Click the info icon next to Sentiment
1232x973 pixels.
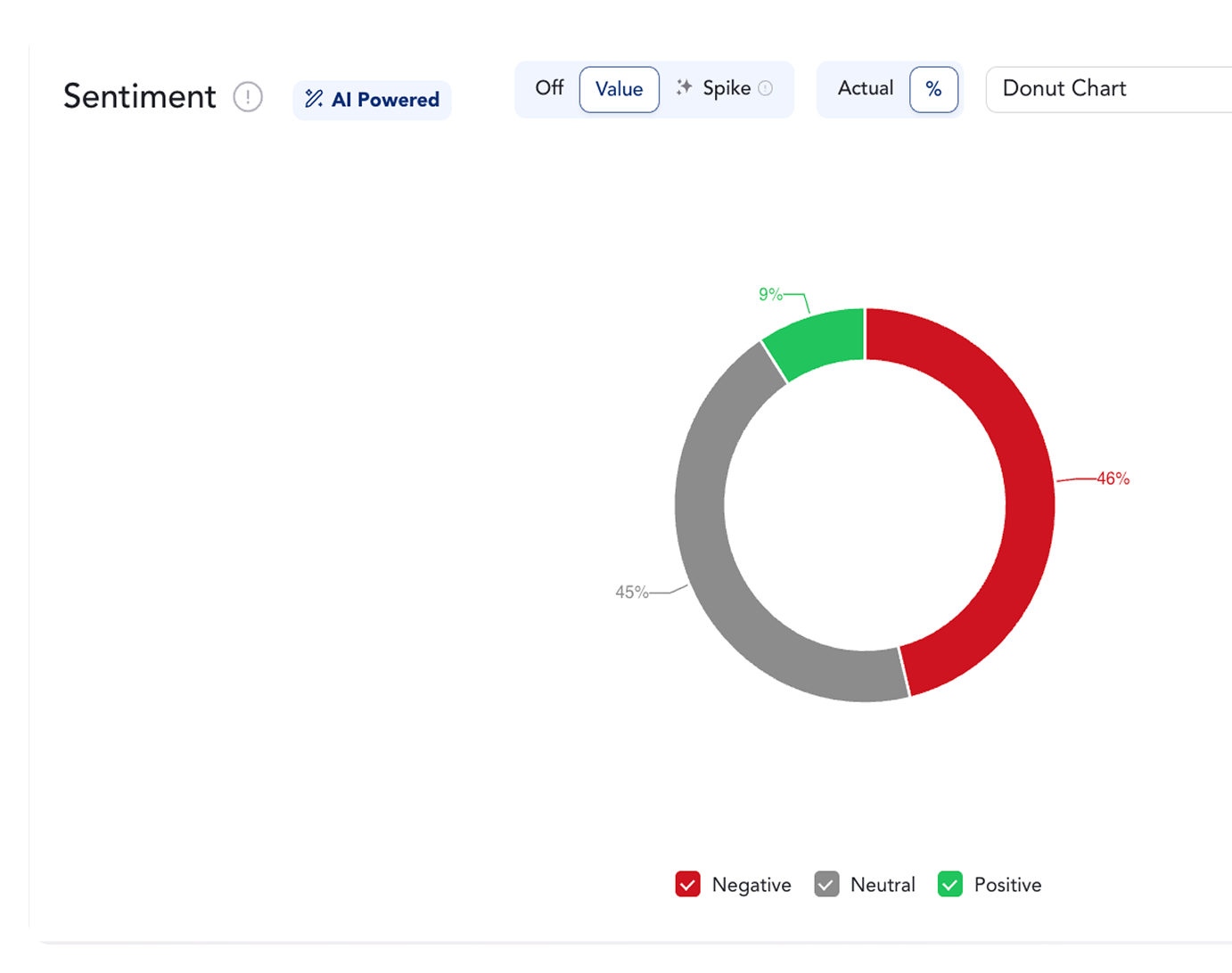pos(248,96)
